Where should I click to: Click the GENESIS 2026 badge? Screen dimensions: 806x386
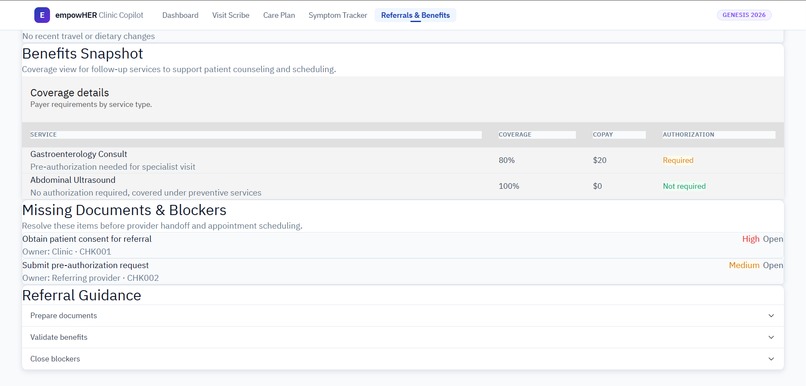click(x=744, y=15)
